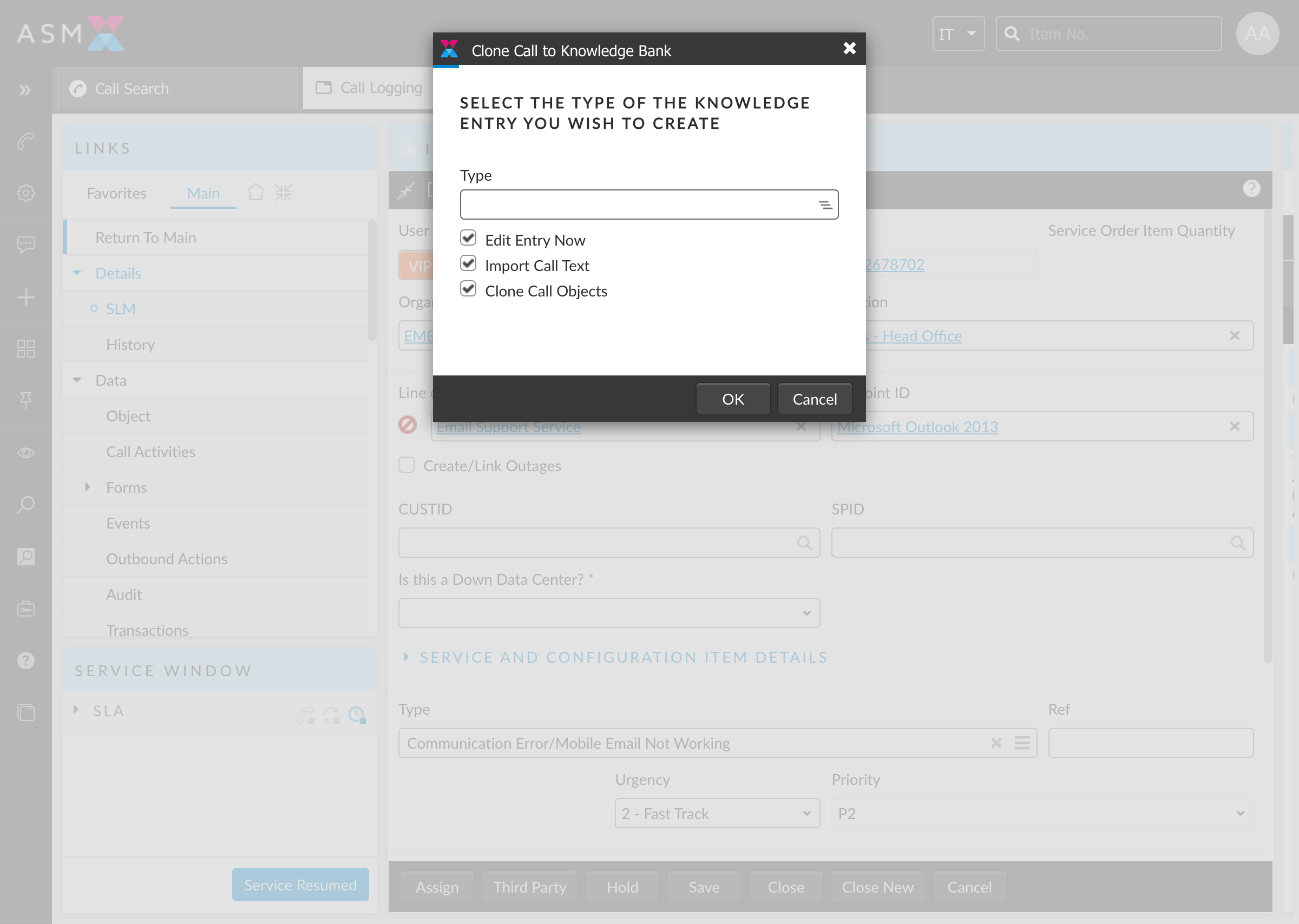Click Cancel to dismiss clone dialog
Viewport: 1299px width, 924px height.
coord(815,399)
